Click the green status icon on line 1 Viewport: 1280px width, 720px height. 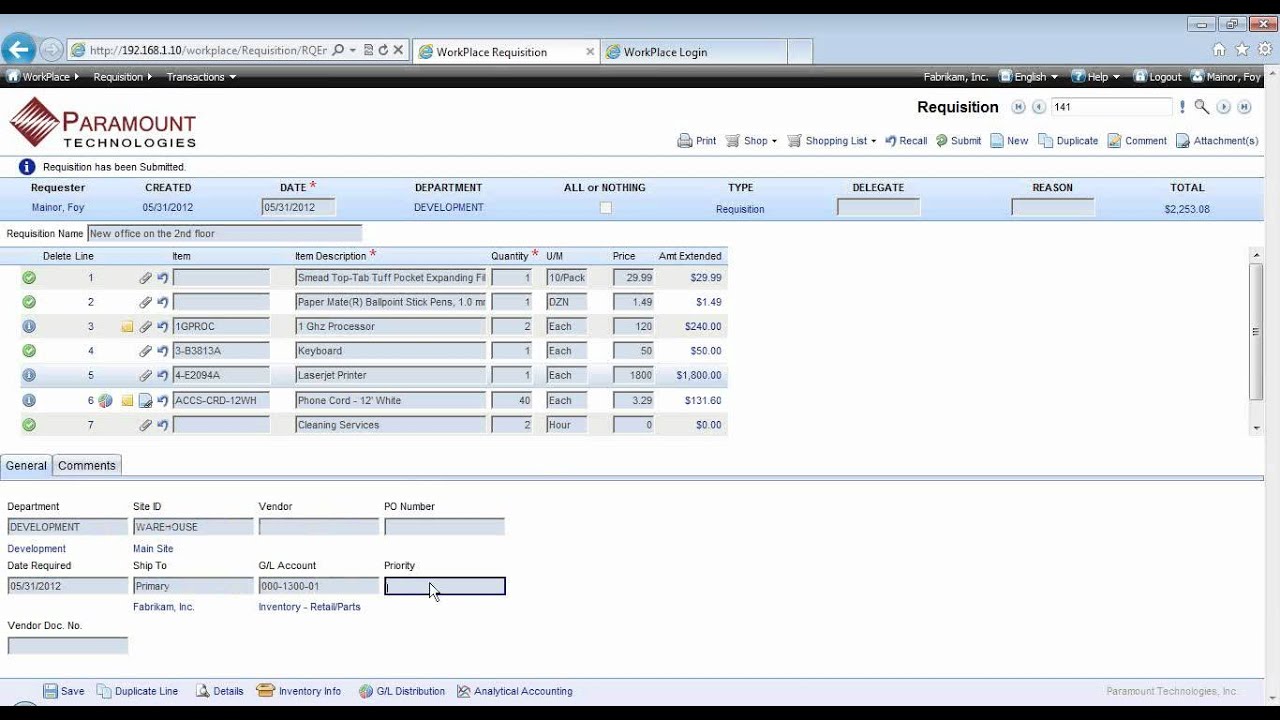(x=29, y=278)
